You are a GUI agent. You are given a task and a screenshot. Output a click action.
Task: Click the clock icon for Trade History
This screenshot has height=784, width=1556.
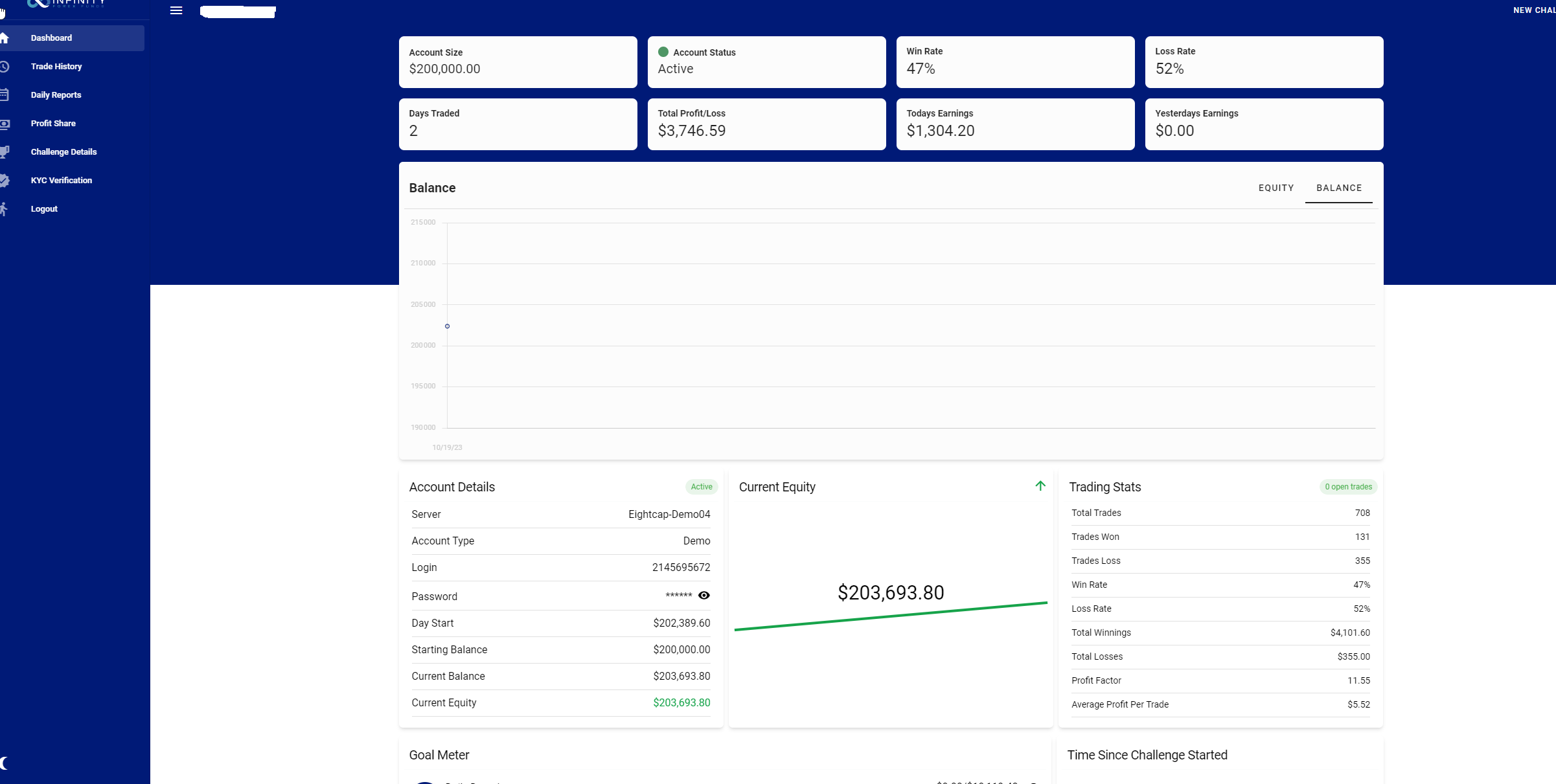(x=4, y=67)
